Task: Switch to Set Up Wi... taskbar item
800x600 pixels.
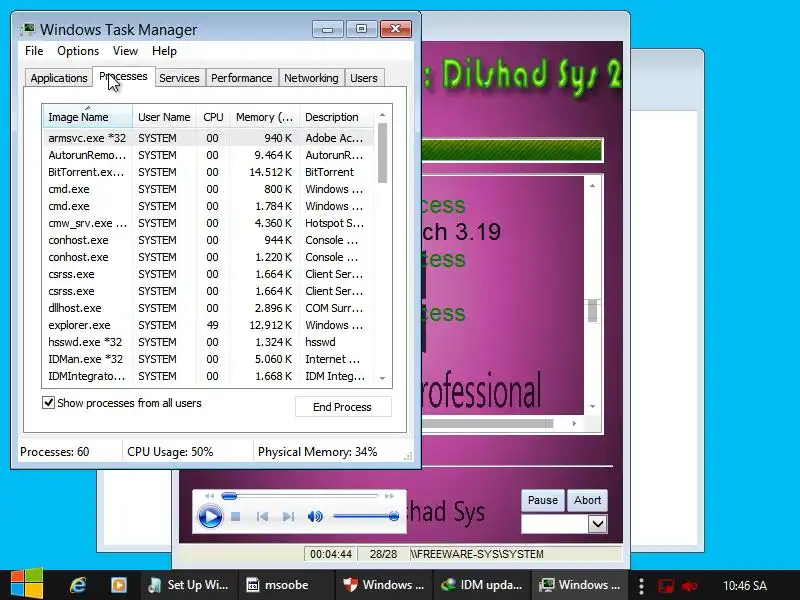Action: point(189,585)
